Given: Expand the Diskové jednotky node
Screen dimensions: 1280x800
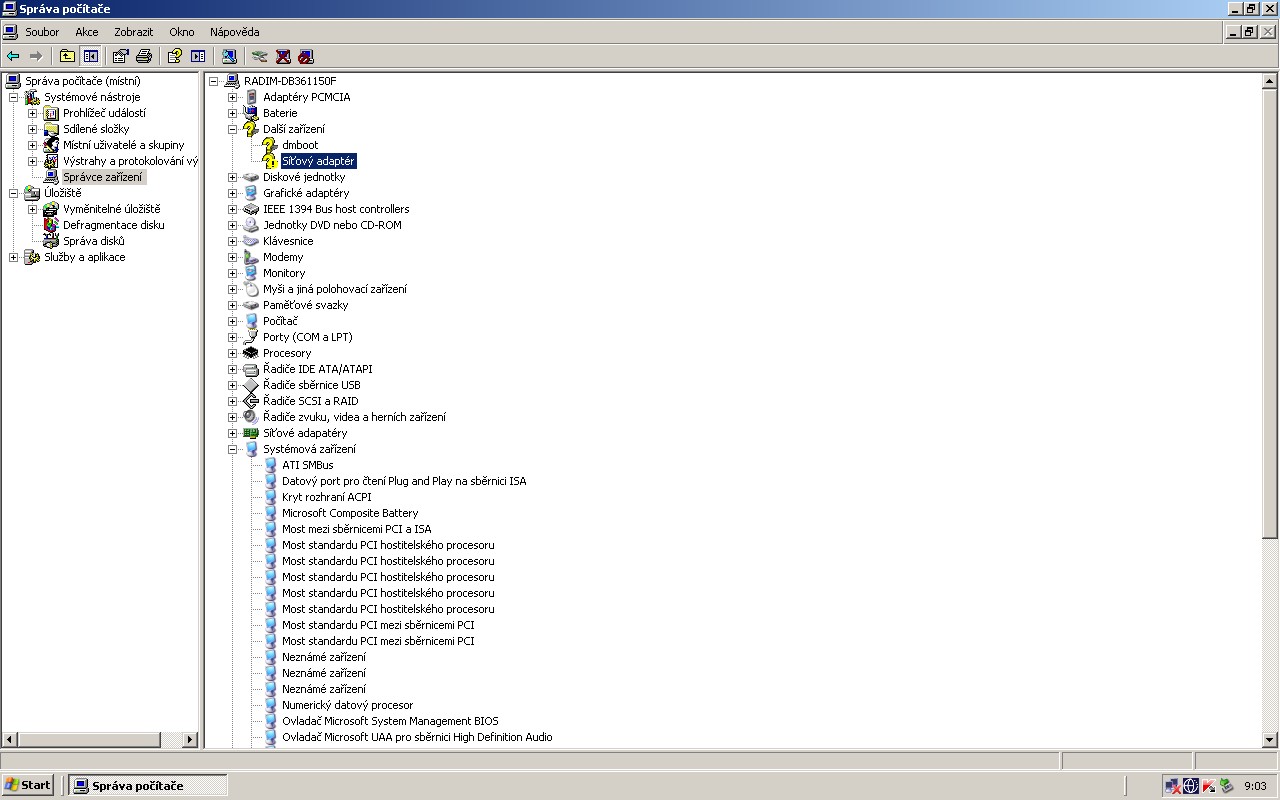Looking at the screenshot, I should coord(233,177).
